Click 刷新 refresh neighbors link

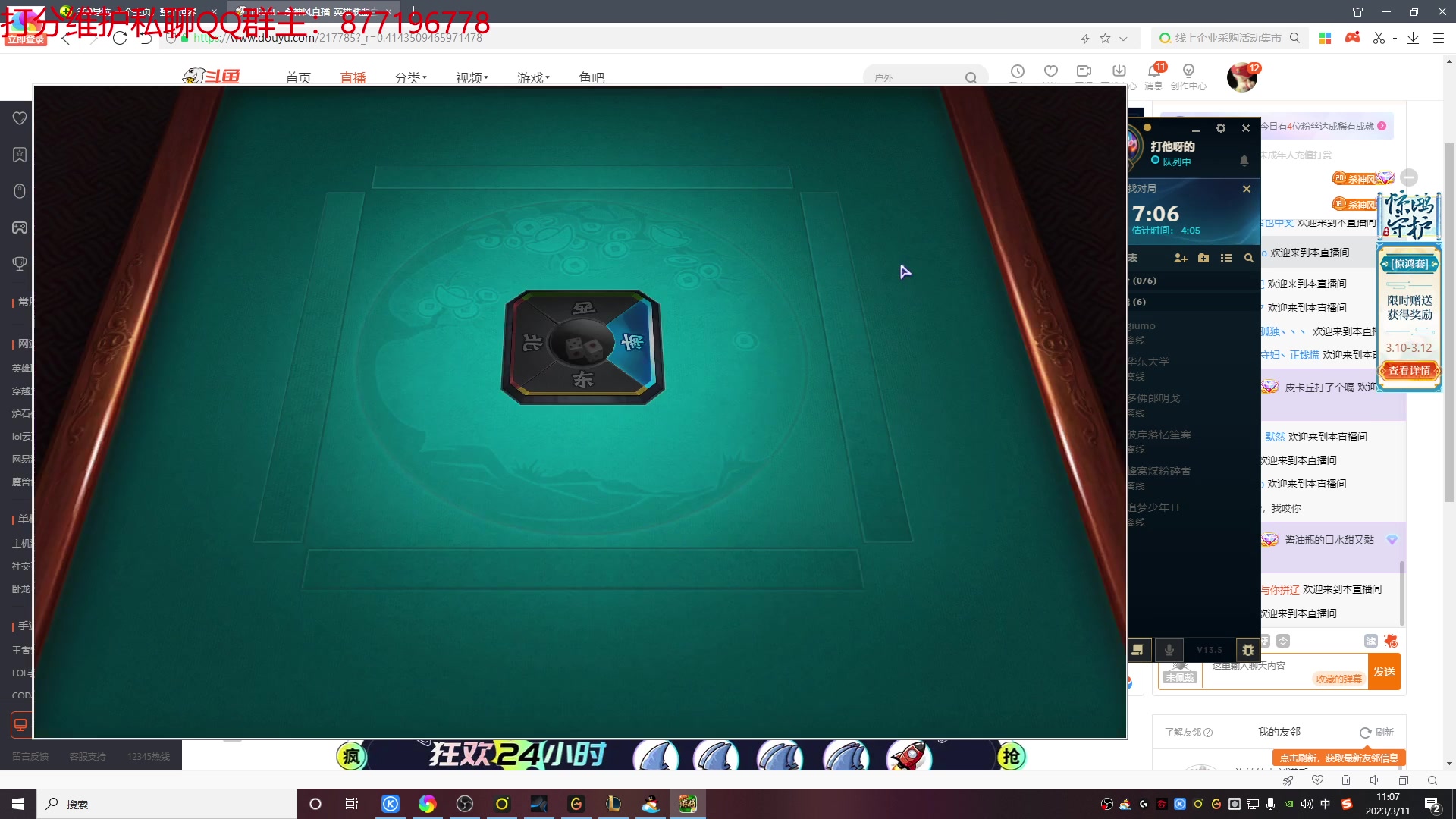[x=1377, y=732]
